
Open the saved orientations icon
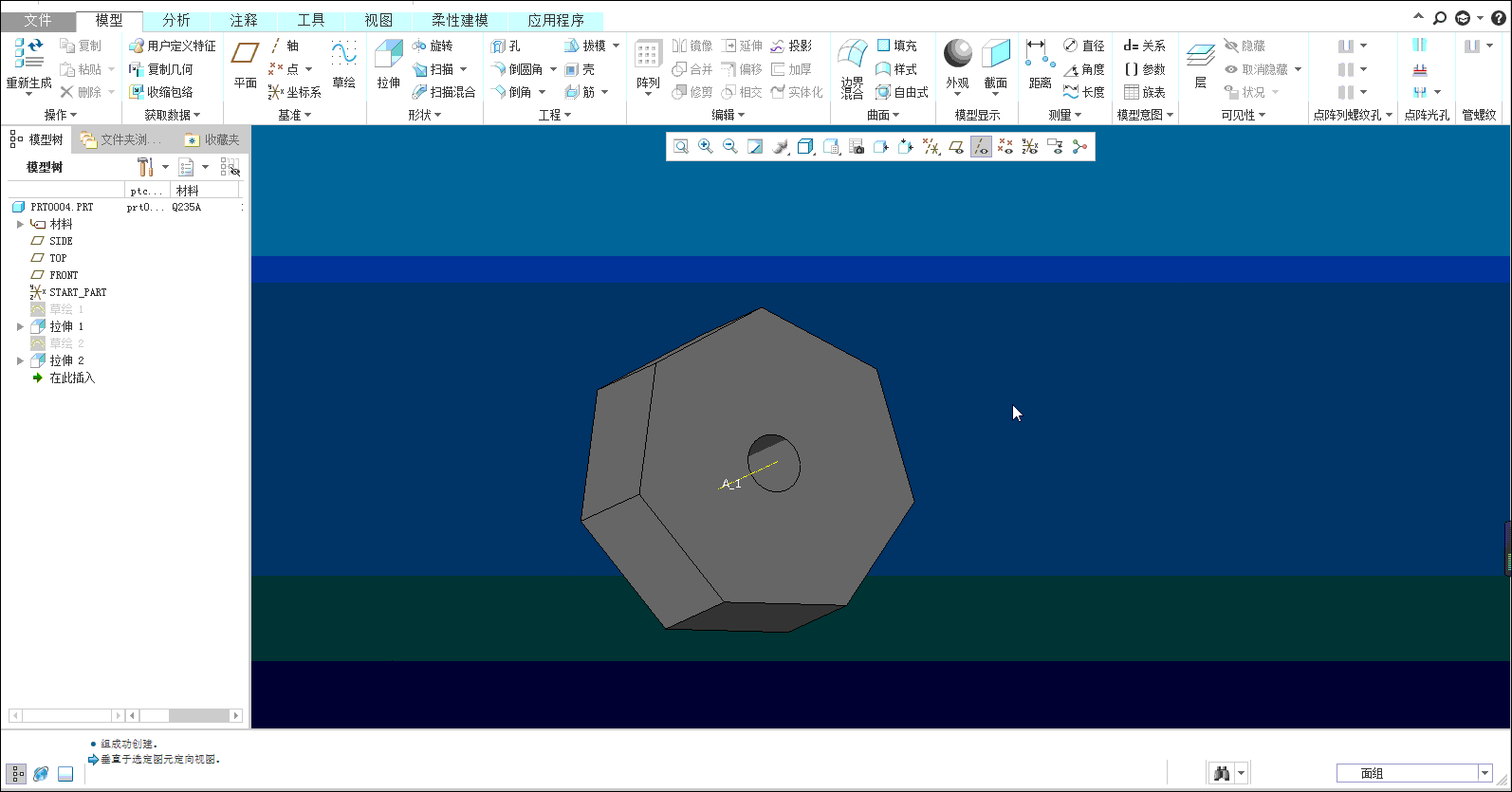click(x=831, y=146)
